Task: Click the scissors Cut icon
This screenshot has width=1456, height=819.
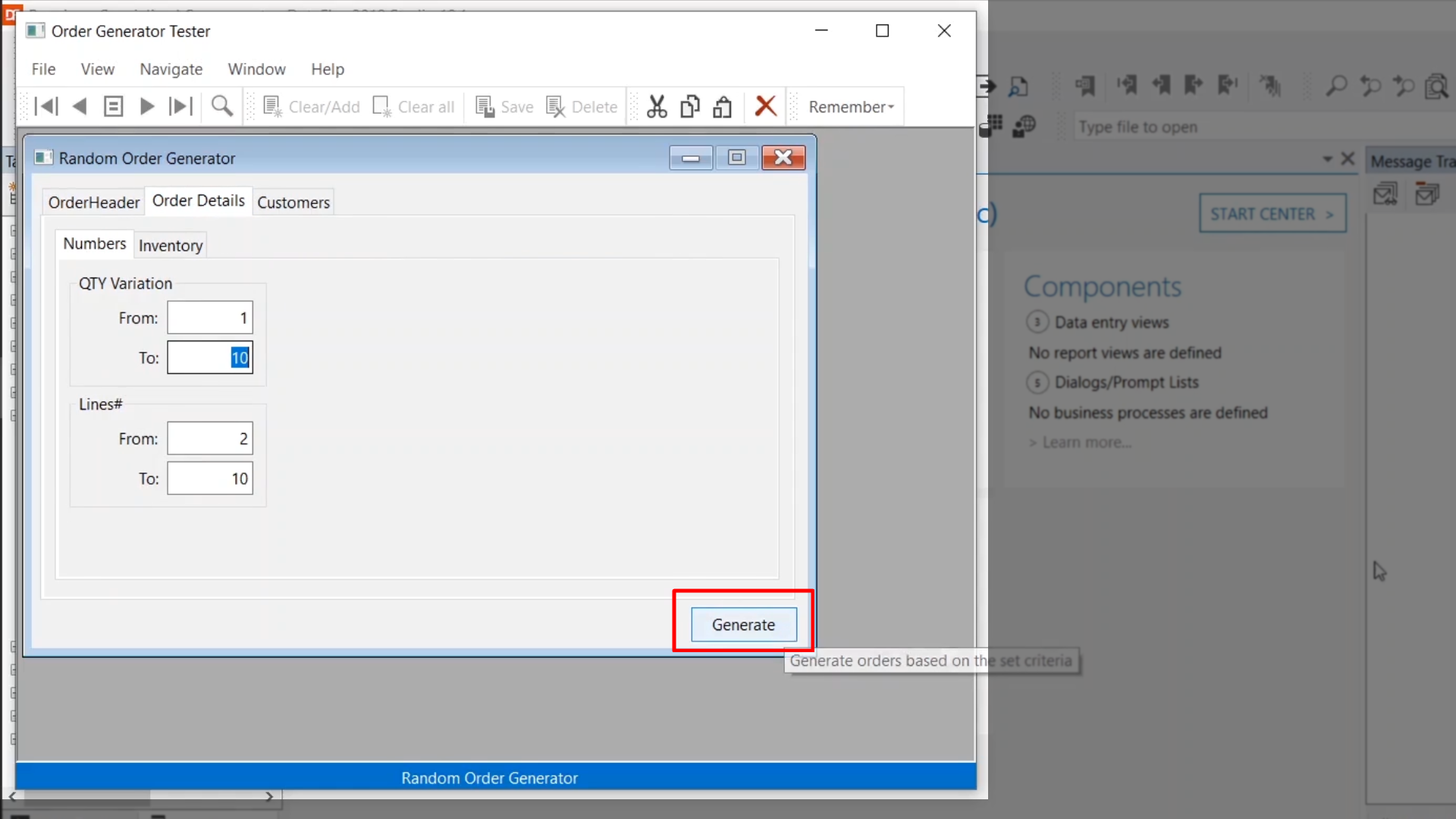Action: (657, 106)
